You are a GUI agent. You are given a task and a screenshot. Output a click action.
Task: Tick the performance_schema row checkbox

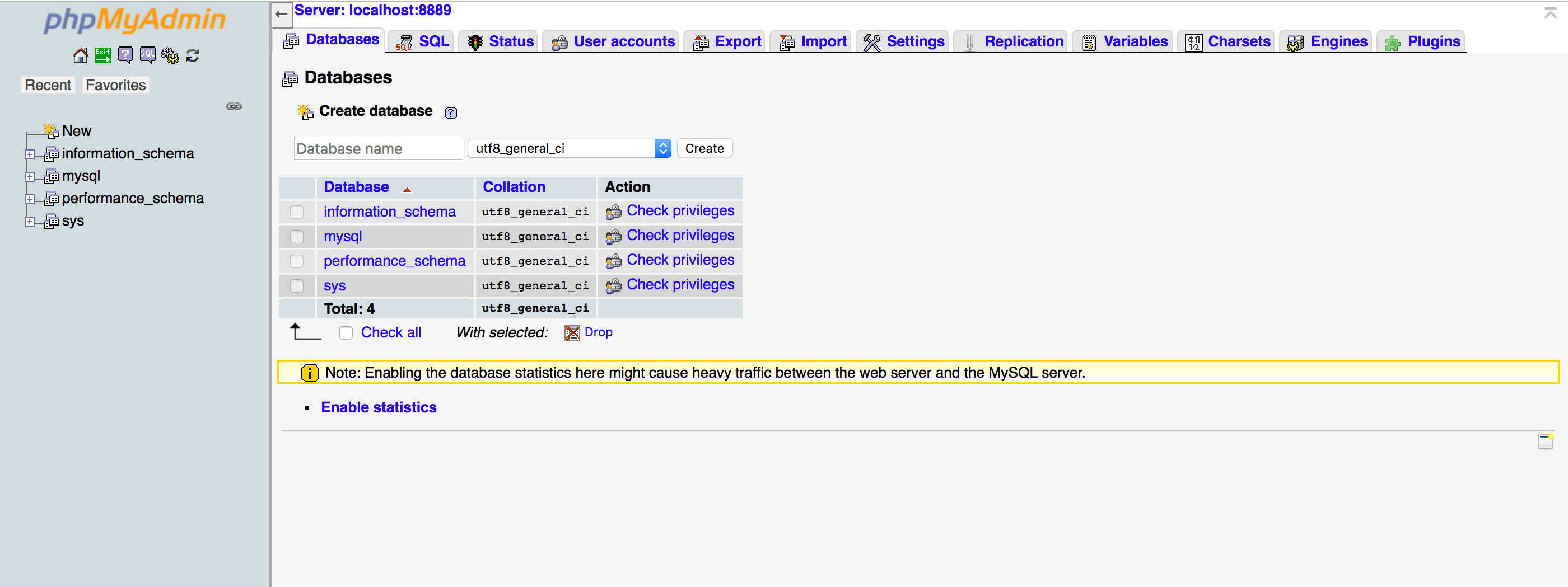(296, 261)
